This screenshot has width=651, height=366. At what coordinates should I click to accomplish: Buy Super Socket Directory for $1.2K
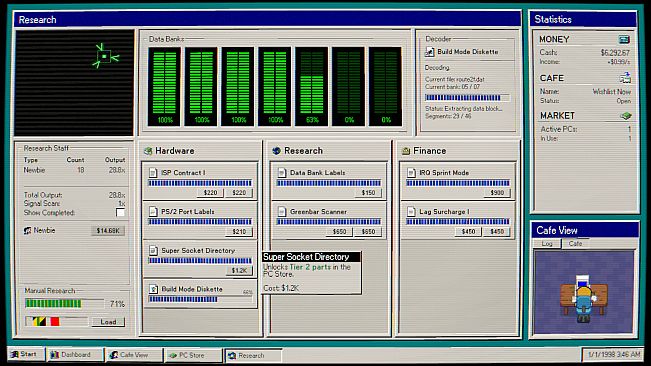[239, 271]
